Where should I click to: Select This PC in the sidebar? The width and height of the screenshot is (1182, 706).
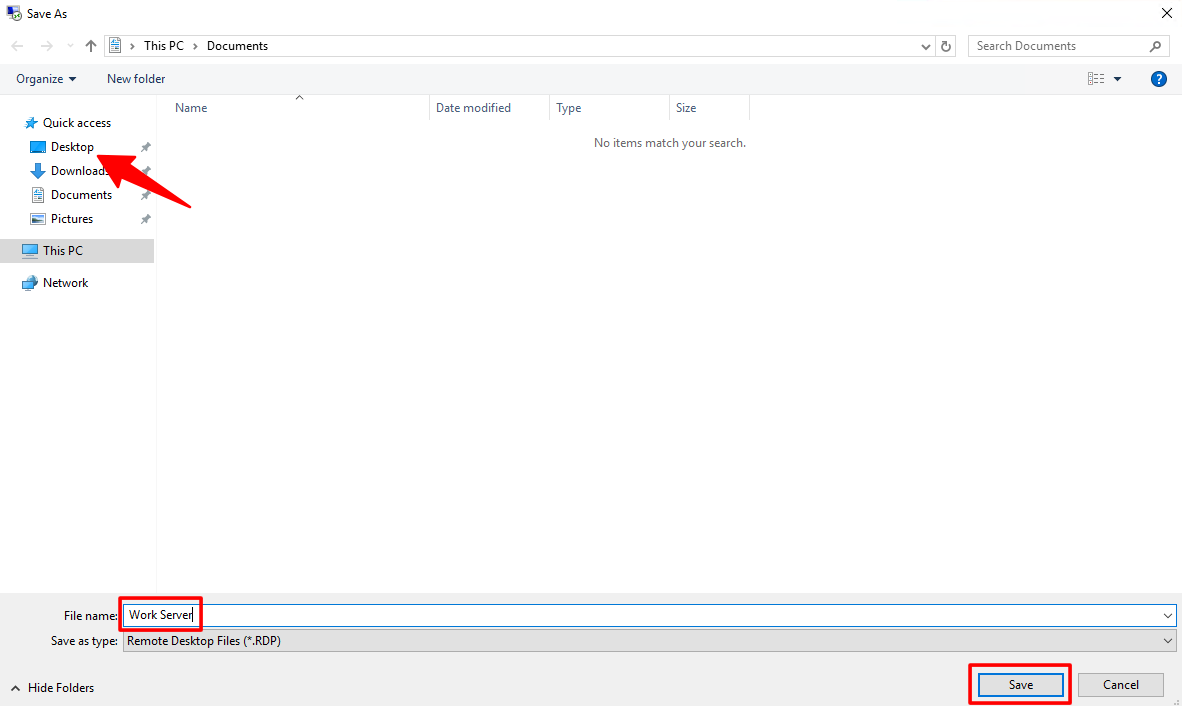[x=65, y=250]
